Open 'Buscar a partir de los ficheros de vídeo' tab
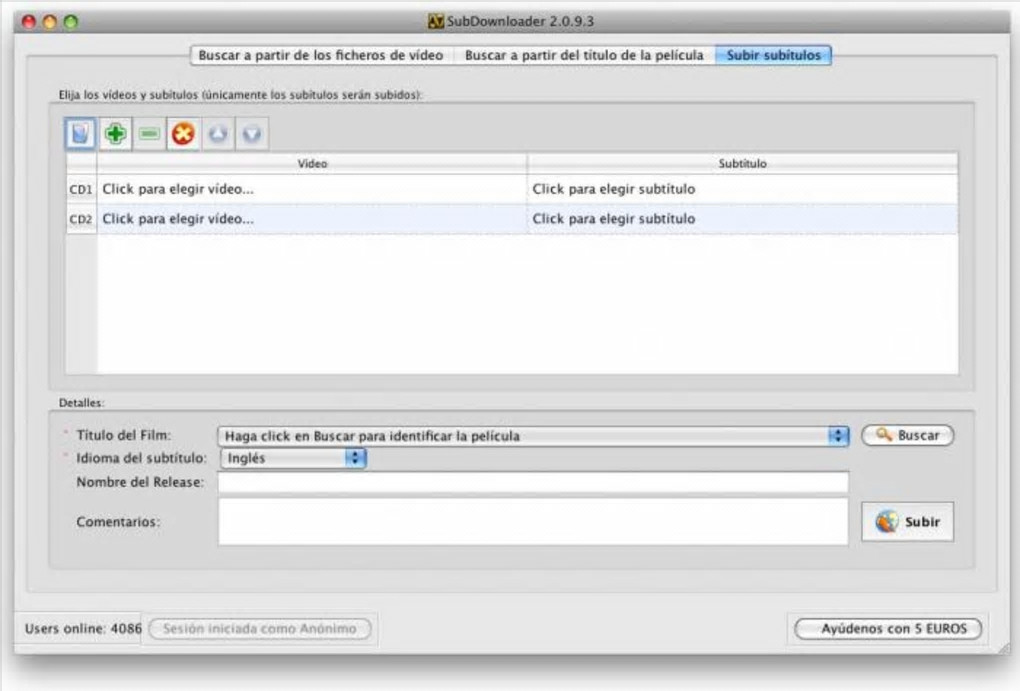The height and width of the screenshot is (691, 1020). 321,55
